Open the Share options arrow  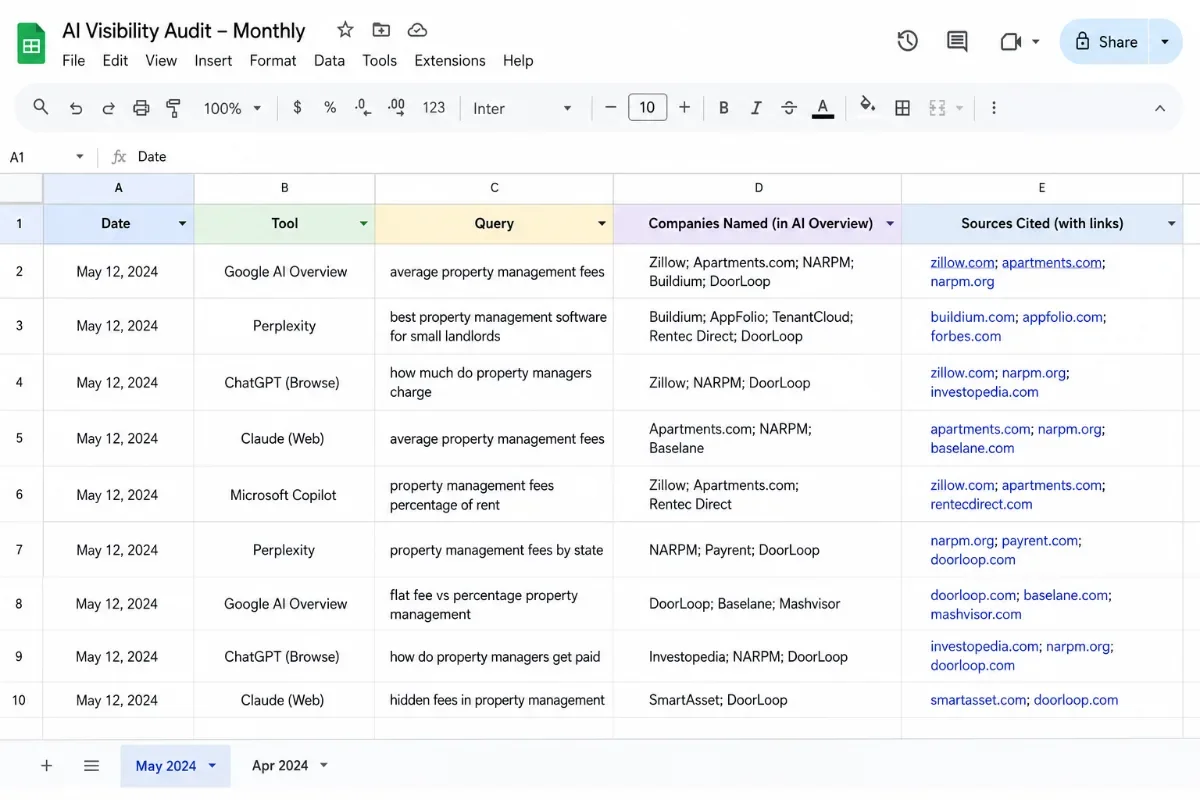(x=1165, y=42)
